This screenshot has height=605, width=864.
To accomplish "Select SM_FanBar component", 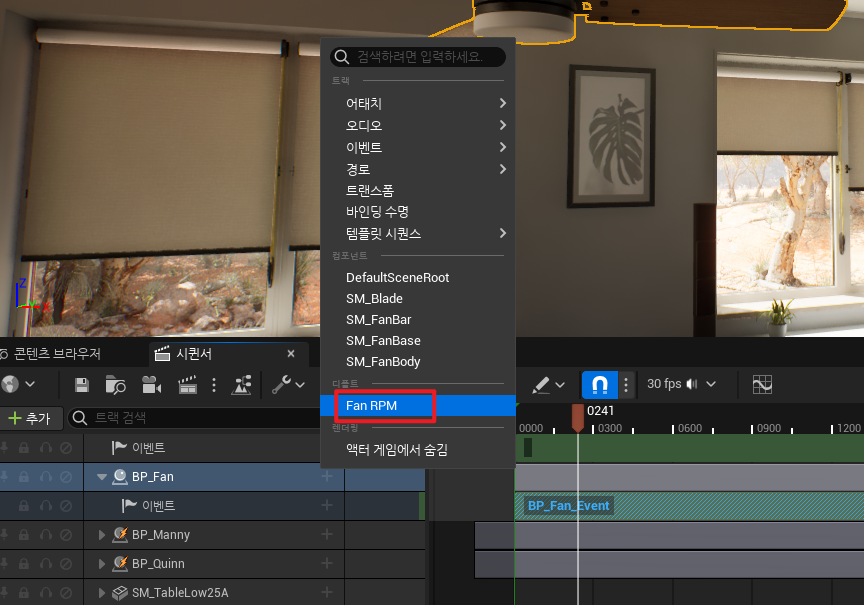I will [x=418, y=319].
